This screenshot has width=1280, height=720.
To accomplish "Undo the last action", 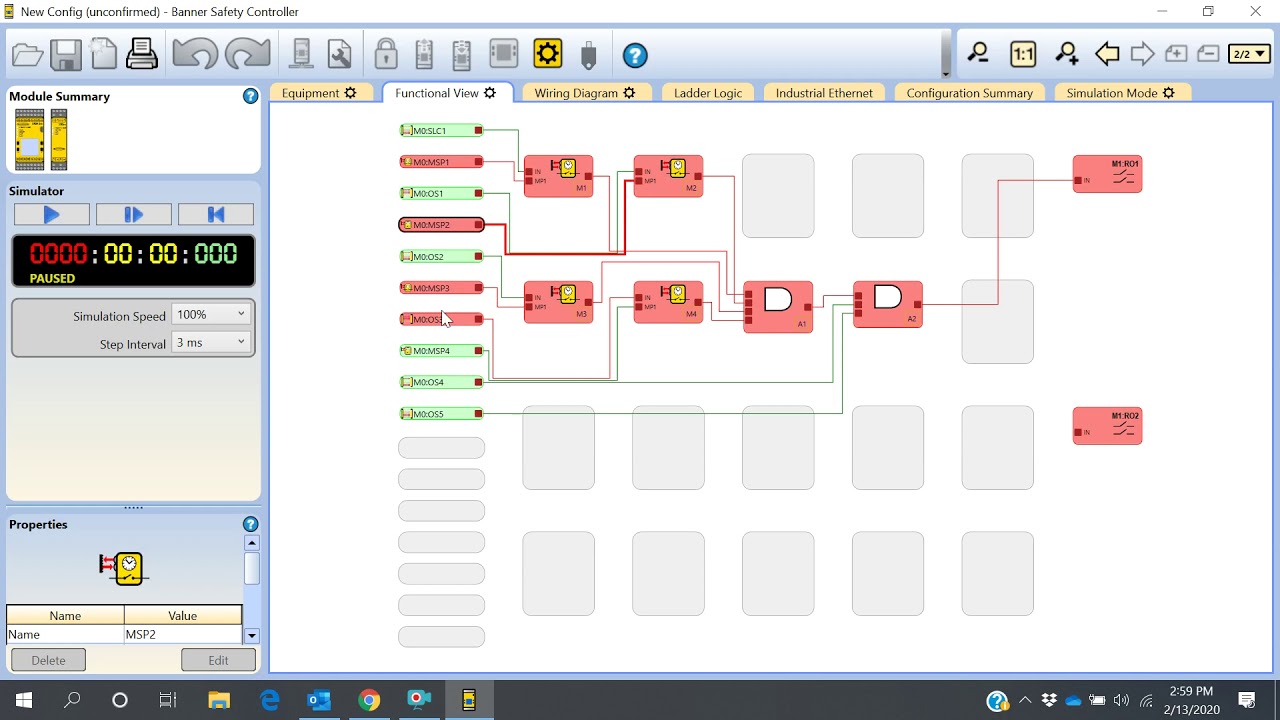I will (x=194, y=54).
